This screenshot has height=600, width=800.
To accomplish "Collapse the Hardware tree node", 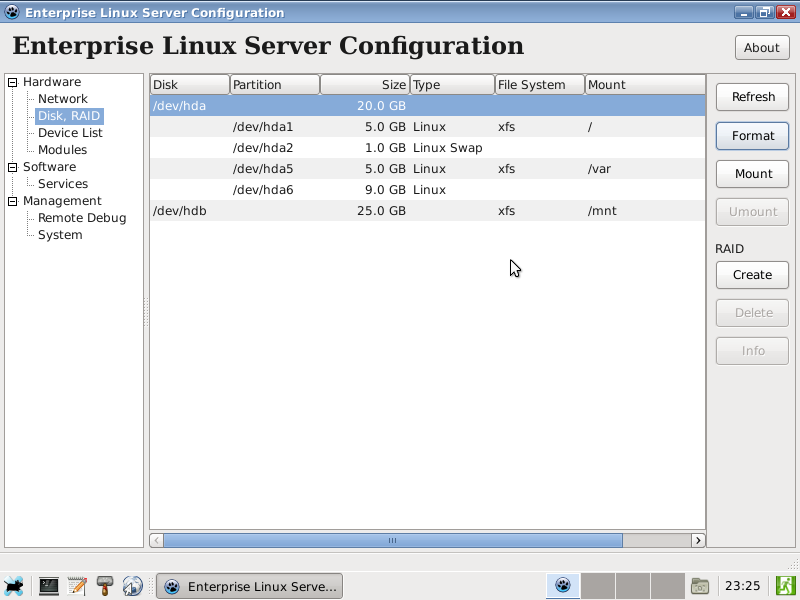I will (x=13, y=82).
